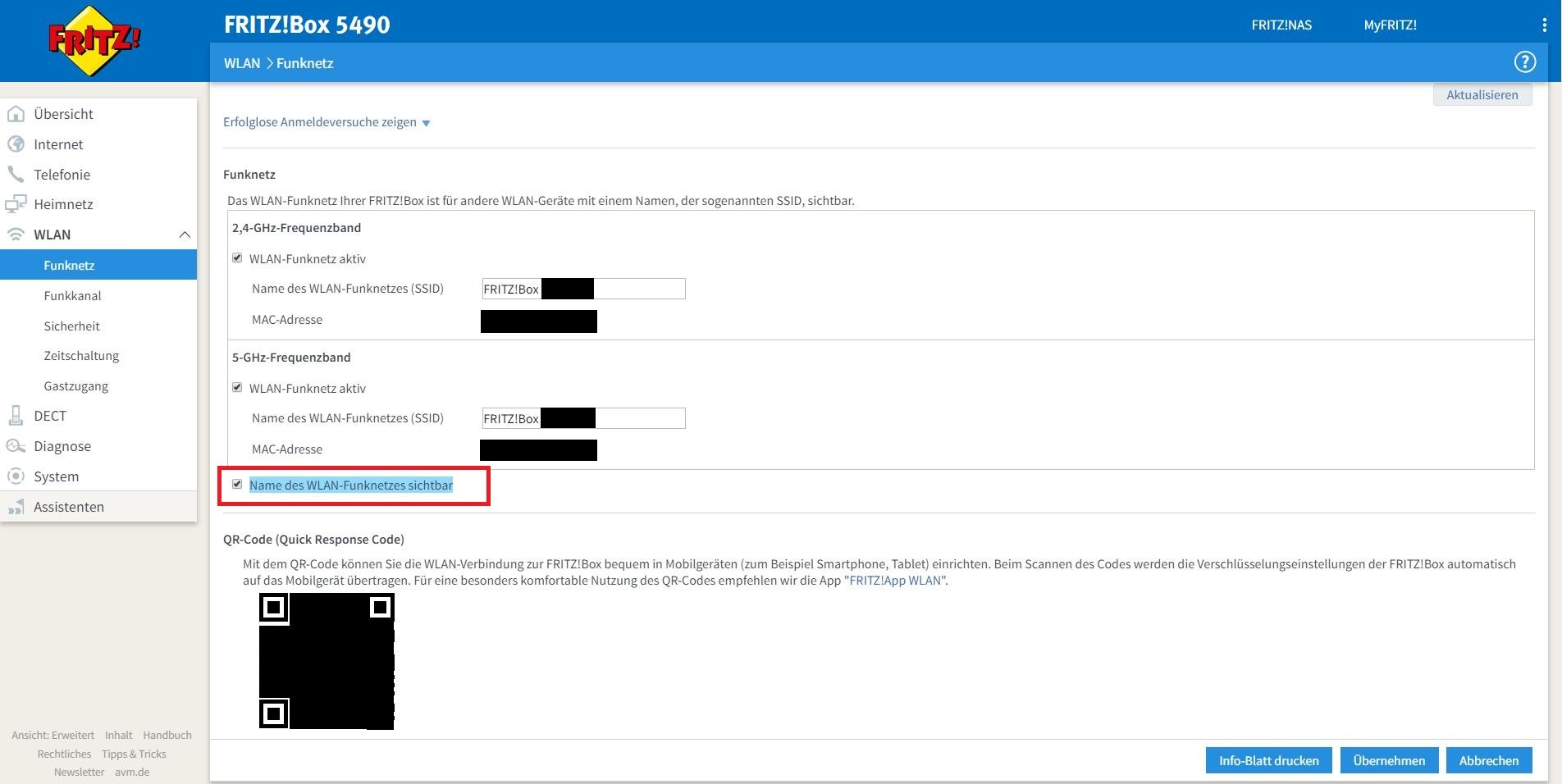The width and height of the screenshot is (1562, 784).
Task: Click Ansicht: Erweitert link
Action: click(53, 735)
